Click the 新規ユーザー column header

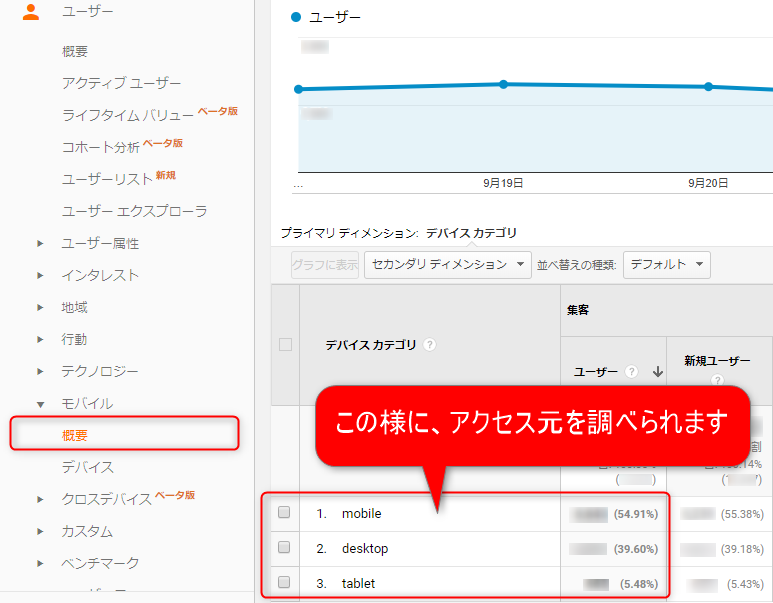(x=717, y=361)
